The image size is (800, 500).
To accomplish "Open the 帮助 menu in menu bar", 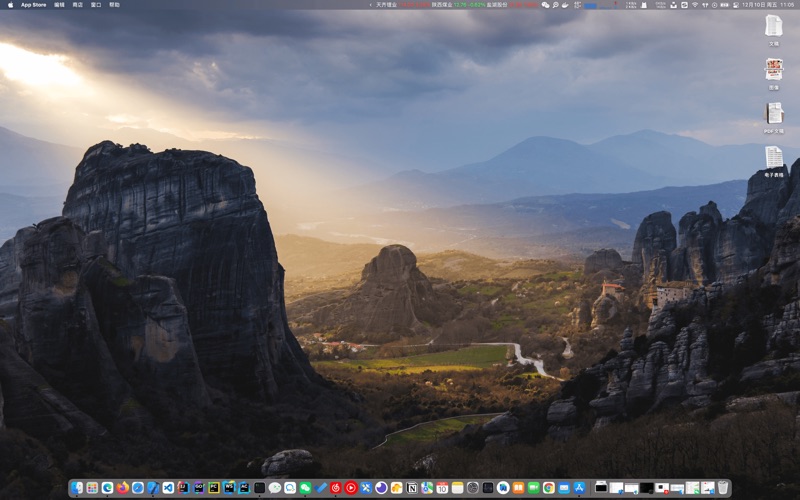I will [114, 5].
